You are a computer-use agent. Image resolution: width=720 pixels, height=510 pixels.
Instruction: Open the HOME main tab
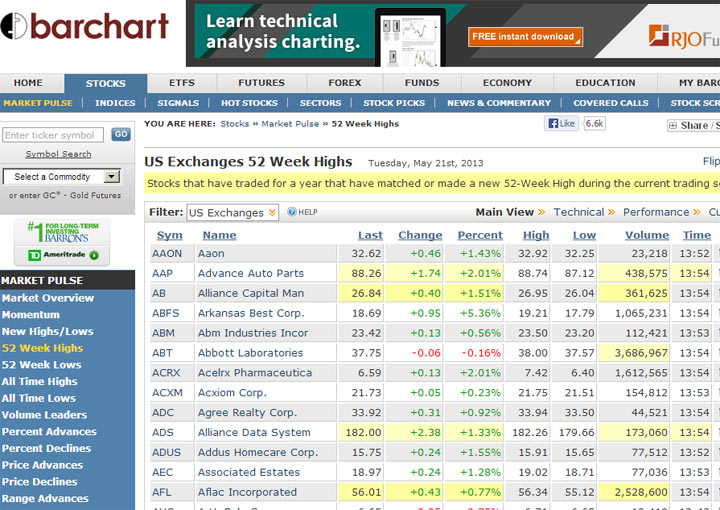28,83
